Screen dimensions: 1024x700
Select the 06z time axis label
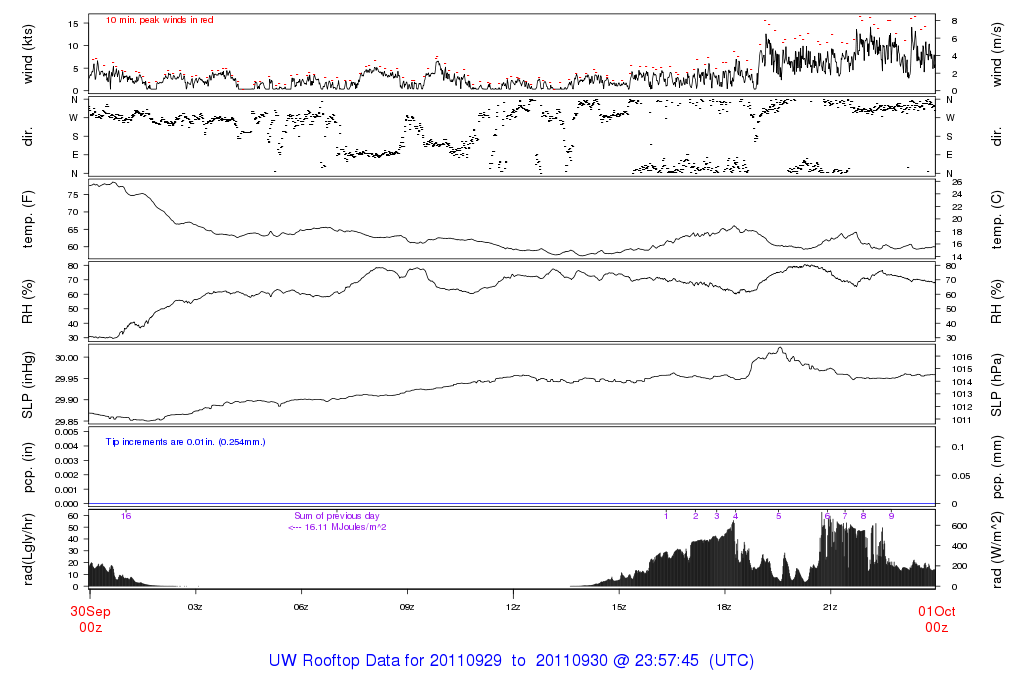pyautogui.click(x=301, y=607)
